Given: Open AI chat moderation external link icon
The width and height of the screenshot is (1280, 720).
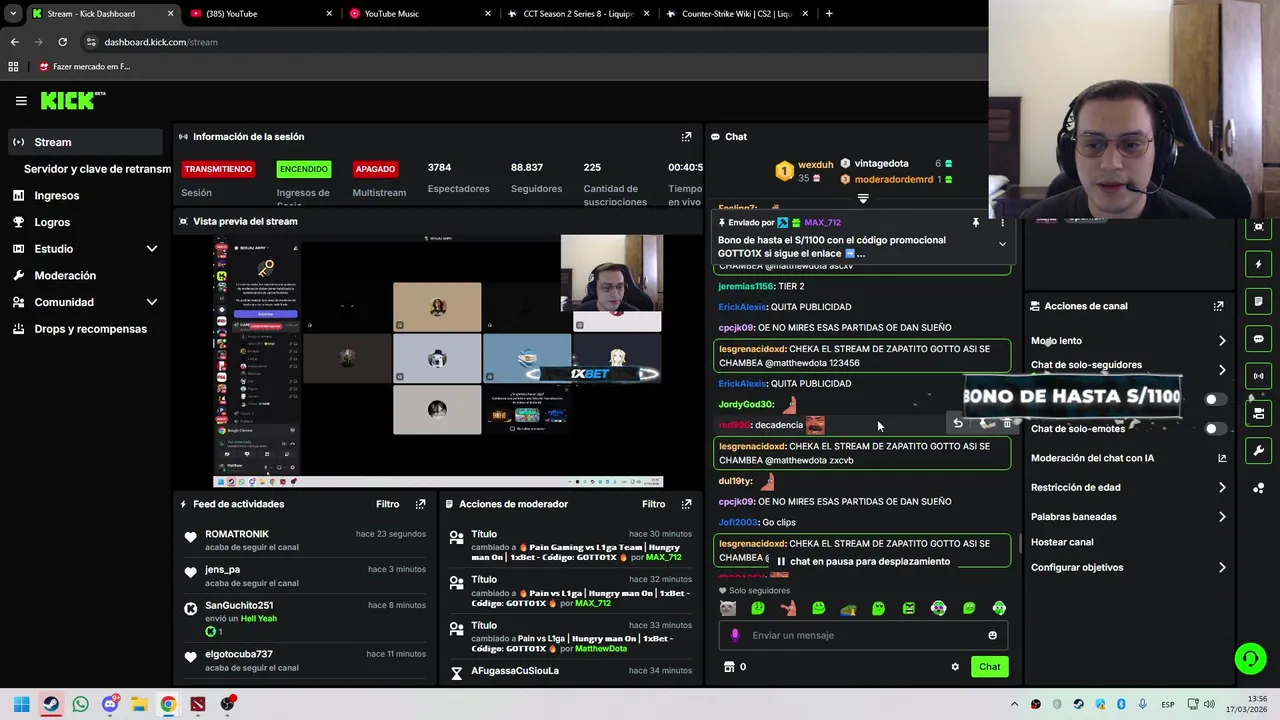Looking at the screenshot, I should (1222, 458).
